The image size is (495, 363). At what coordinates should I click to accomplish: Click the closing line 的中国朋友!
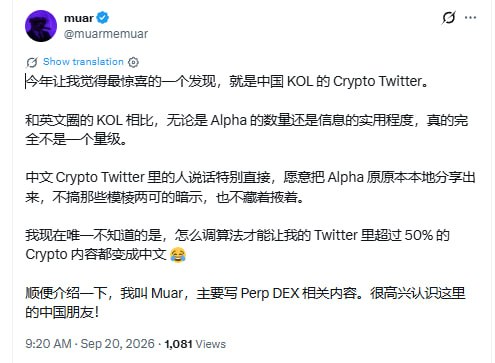tap(62, 312)
